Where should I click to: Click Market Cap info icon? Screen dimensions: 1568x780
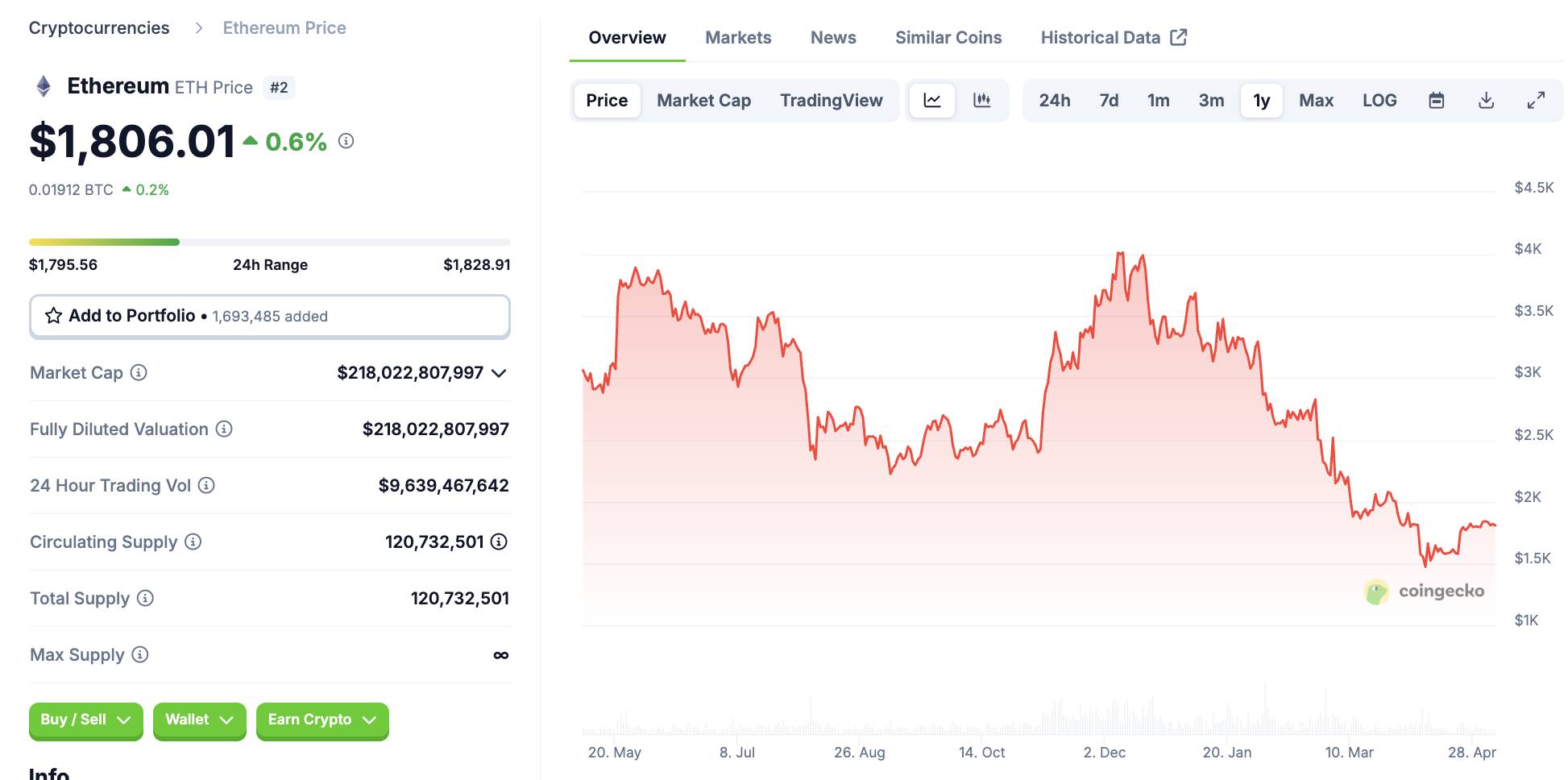pyautogui.click(x=139, y=372)
